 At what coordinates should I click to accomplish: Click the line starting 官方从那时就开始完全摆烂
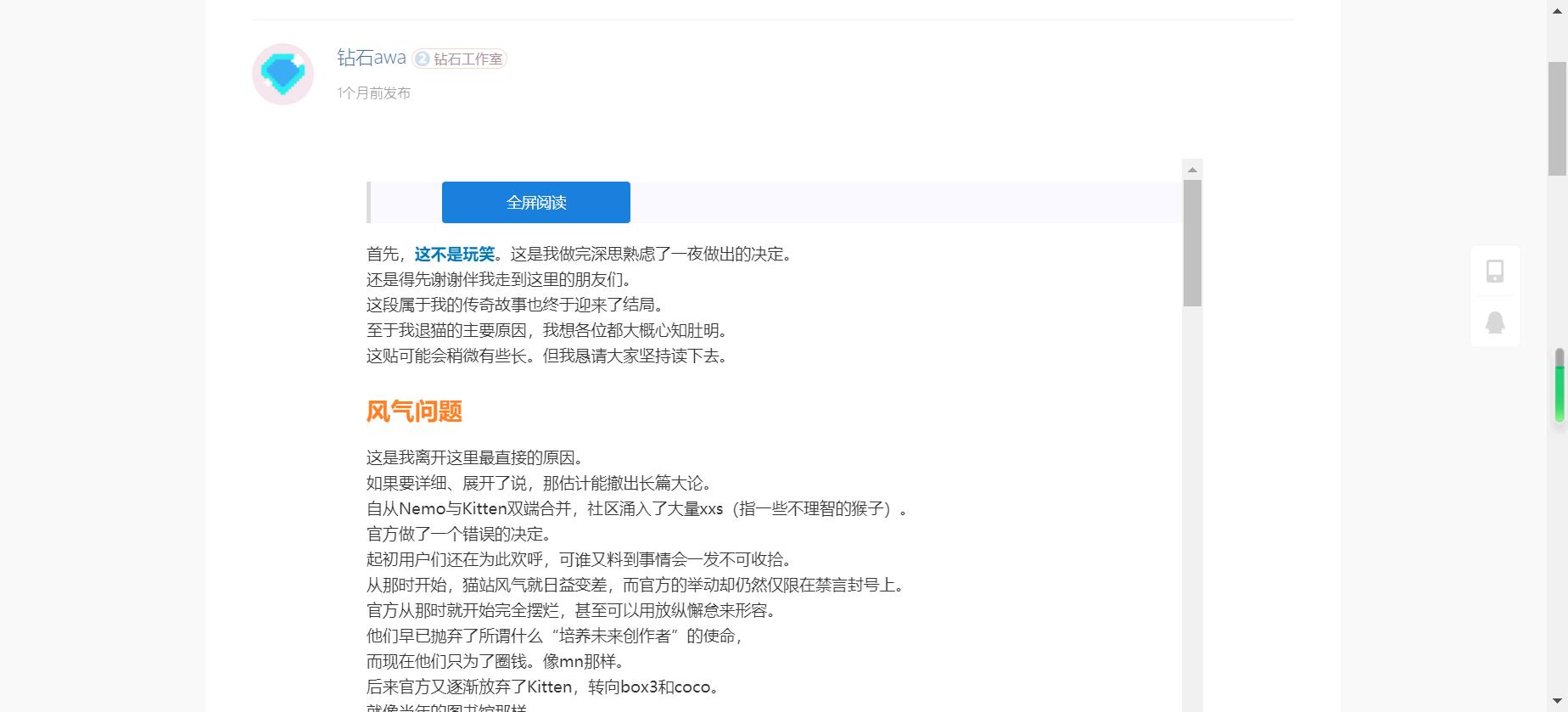point(572,610)
